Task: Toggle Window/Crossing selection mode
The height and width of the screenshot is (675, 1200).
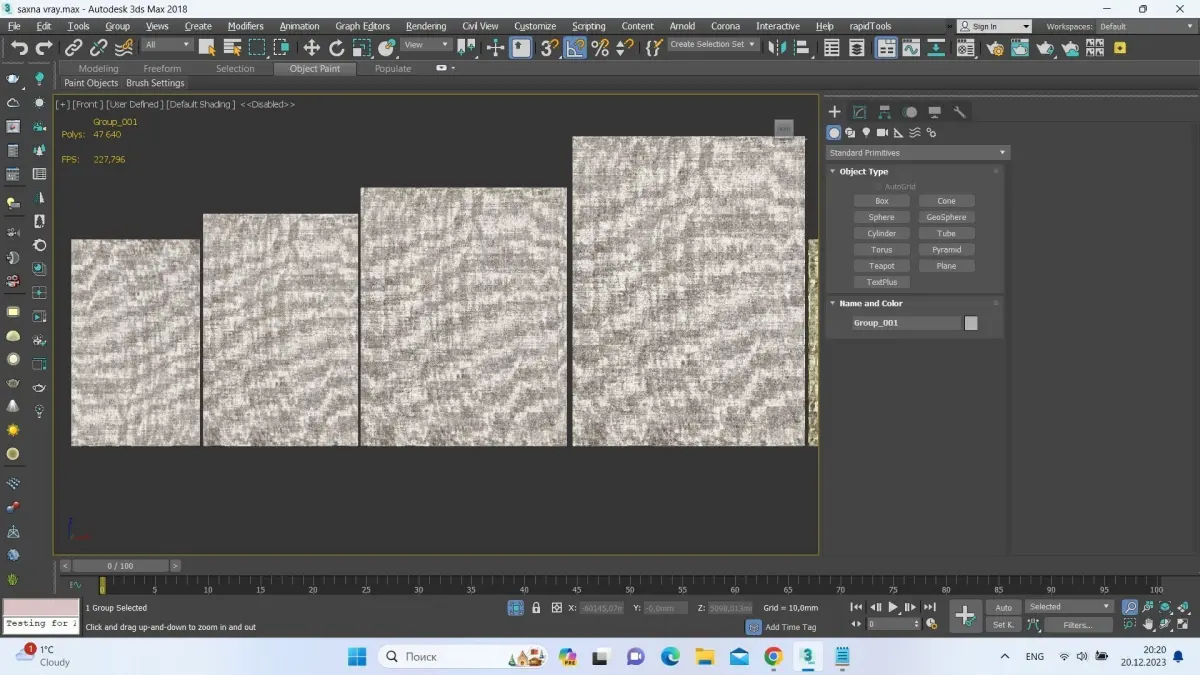Action: 282,47
